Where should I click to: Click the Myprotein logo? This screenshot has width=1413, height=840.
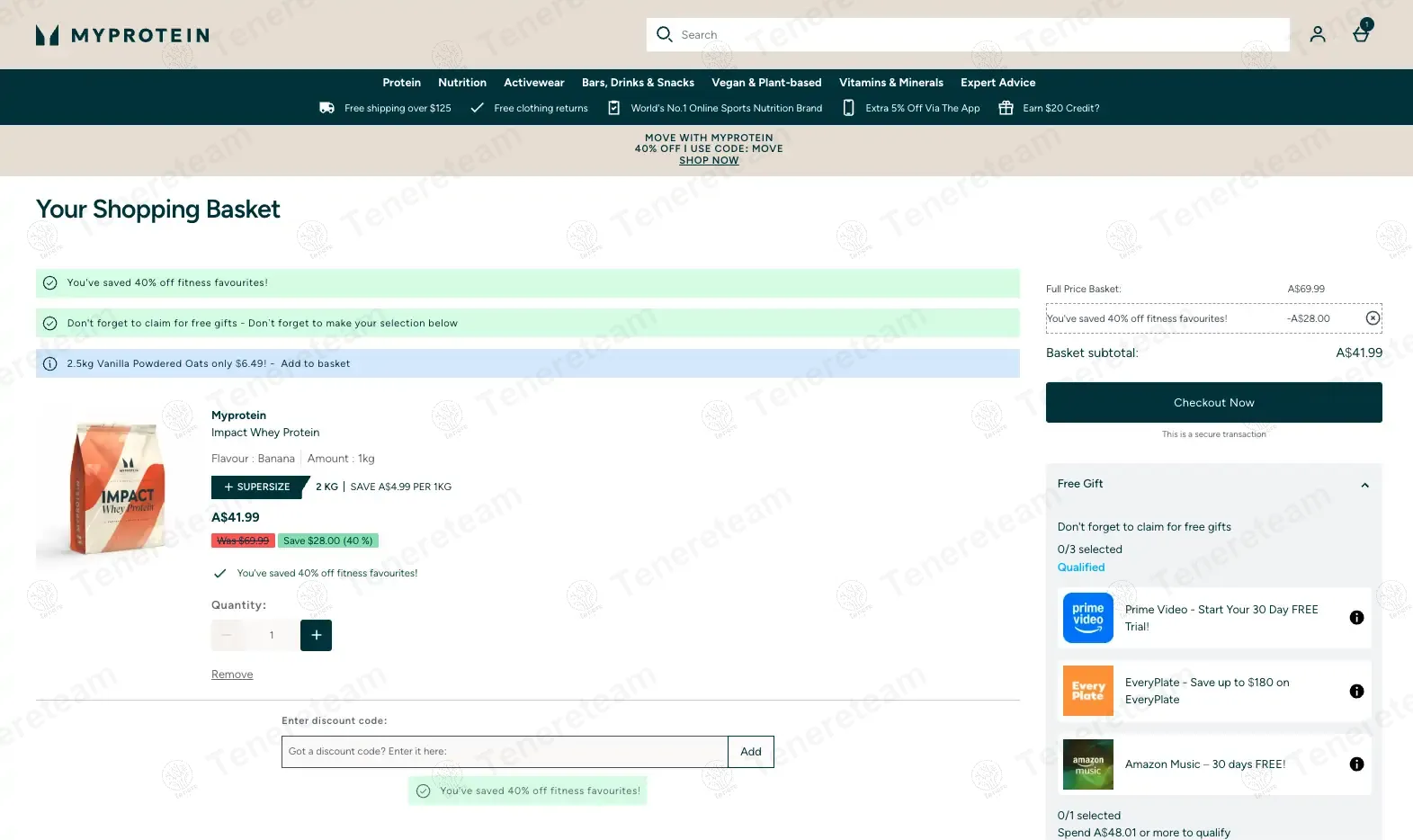pos(122,35)
